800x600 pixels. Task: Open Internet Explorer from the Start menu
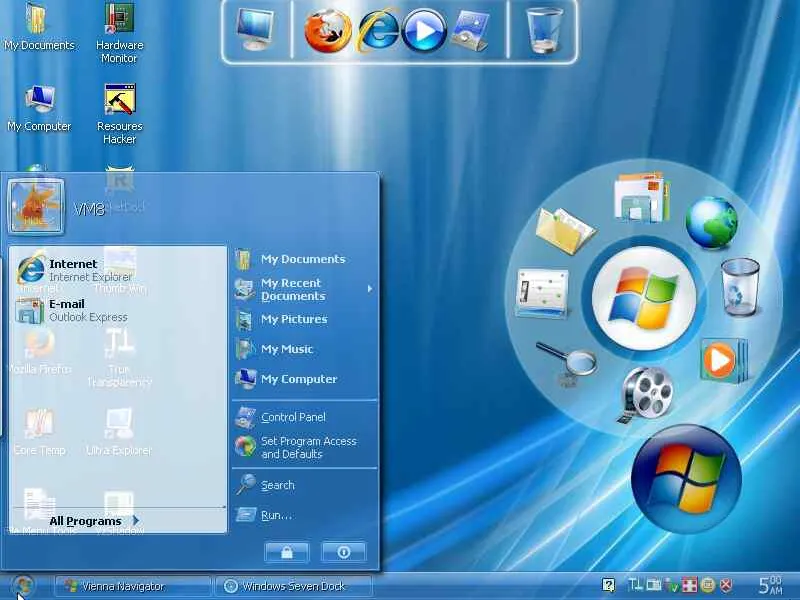click(117, 270)
